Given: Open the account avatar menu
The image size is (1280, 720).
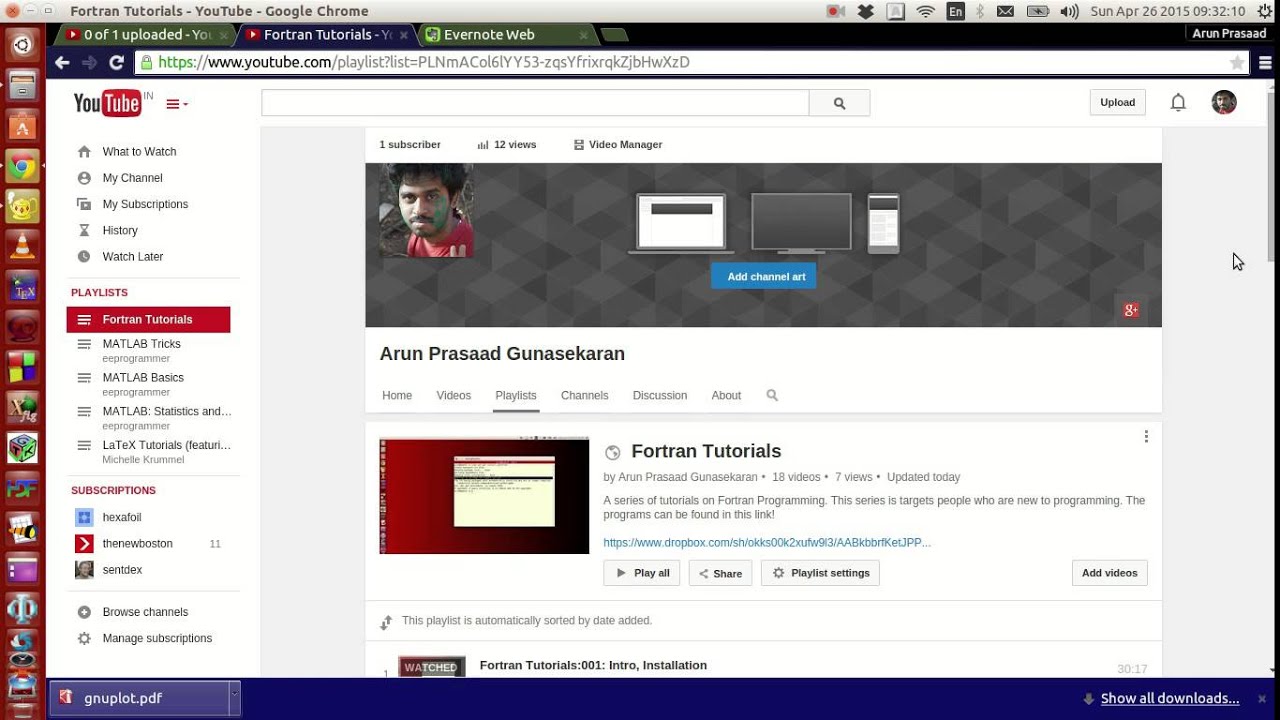Looking at the screenshot, I should [1224, 102].
